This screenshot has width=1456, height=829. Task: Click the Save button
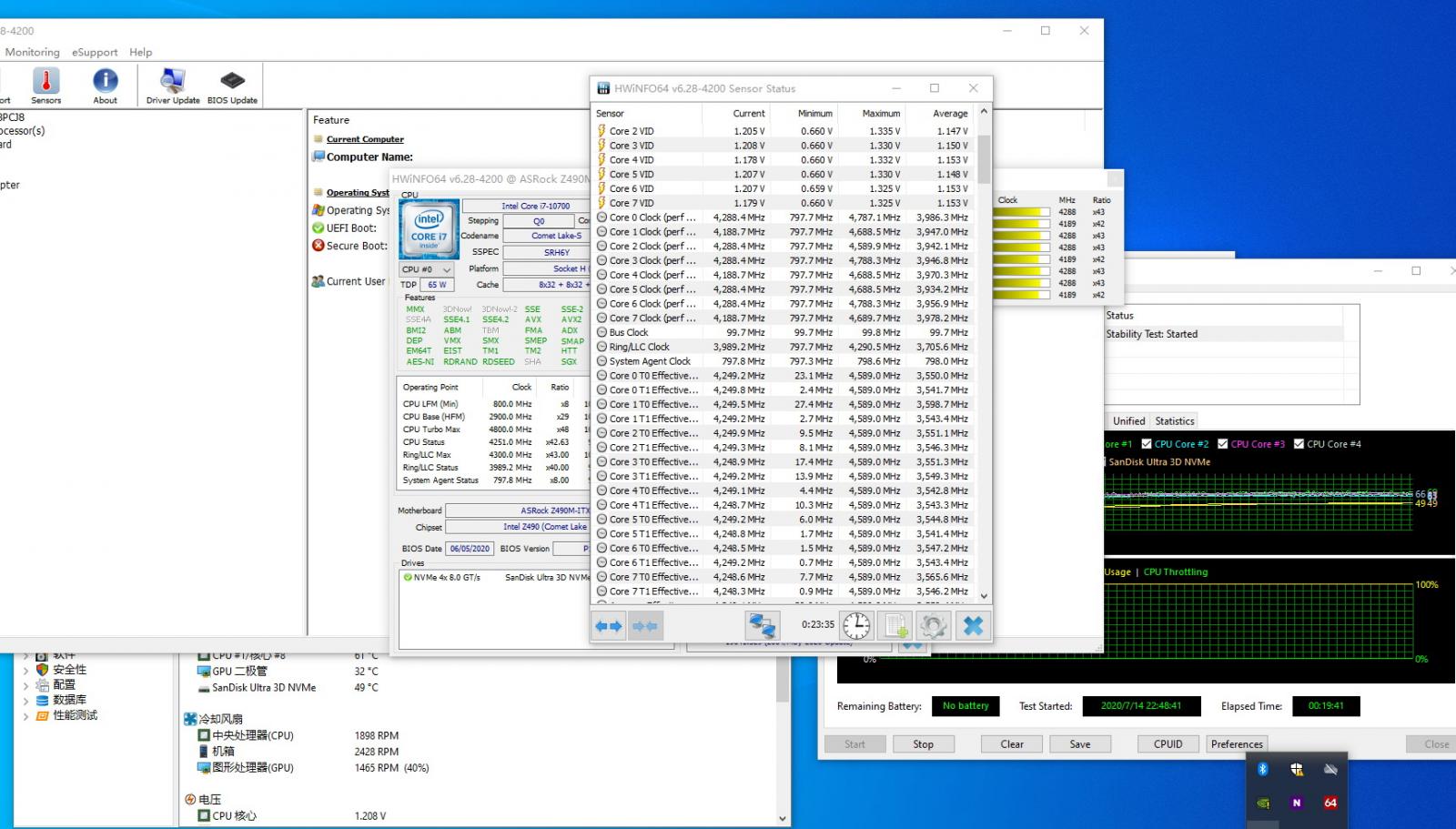pyautogui.click(x=1080, y=744)
